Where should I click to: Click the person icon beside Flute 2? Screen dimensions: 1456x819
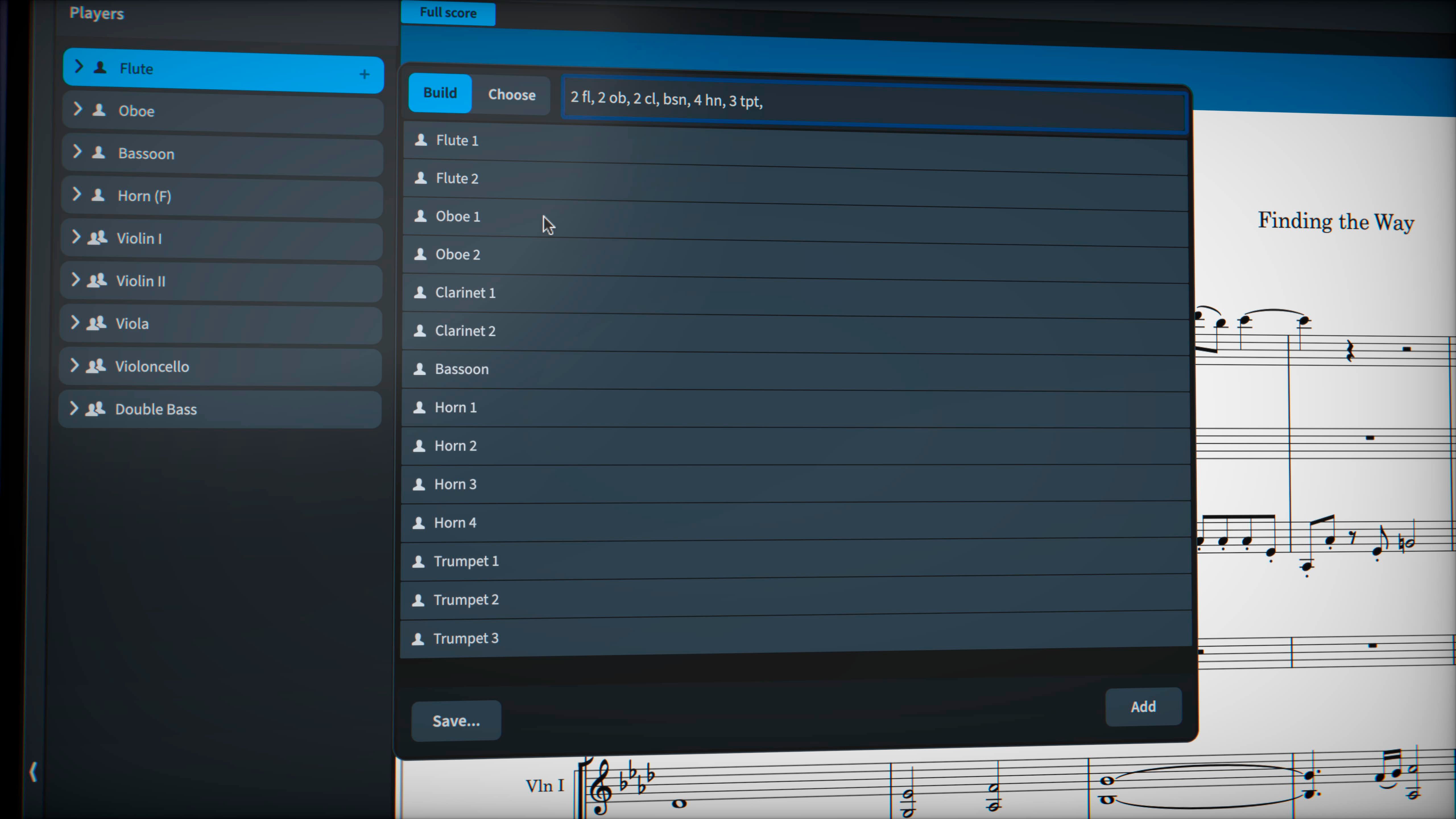coord(421,178)
